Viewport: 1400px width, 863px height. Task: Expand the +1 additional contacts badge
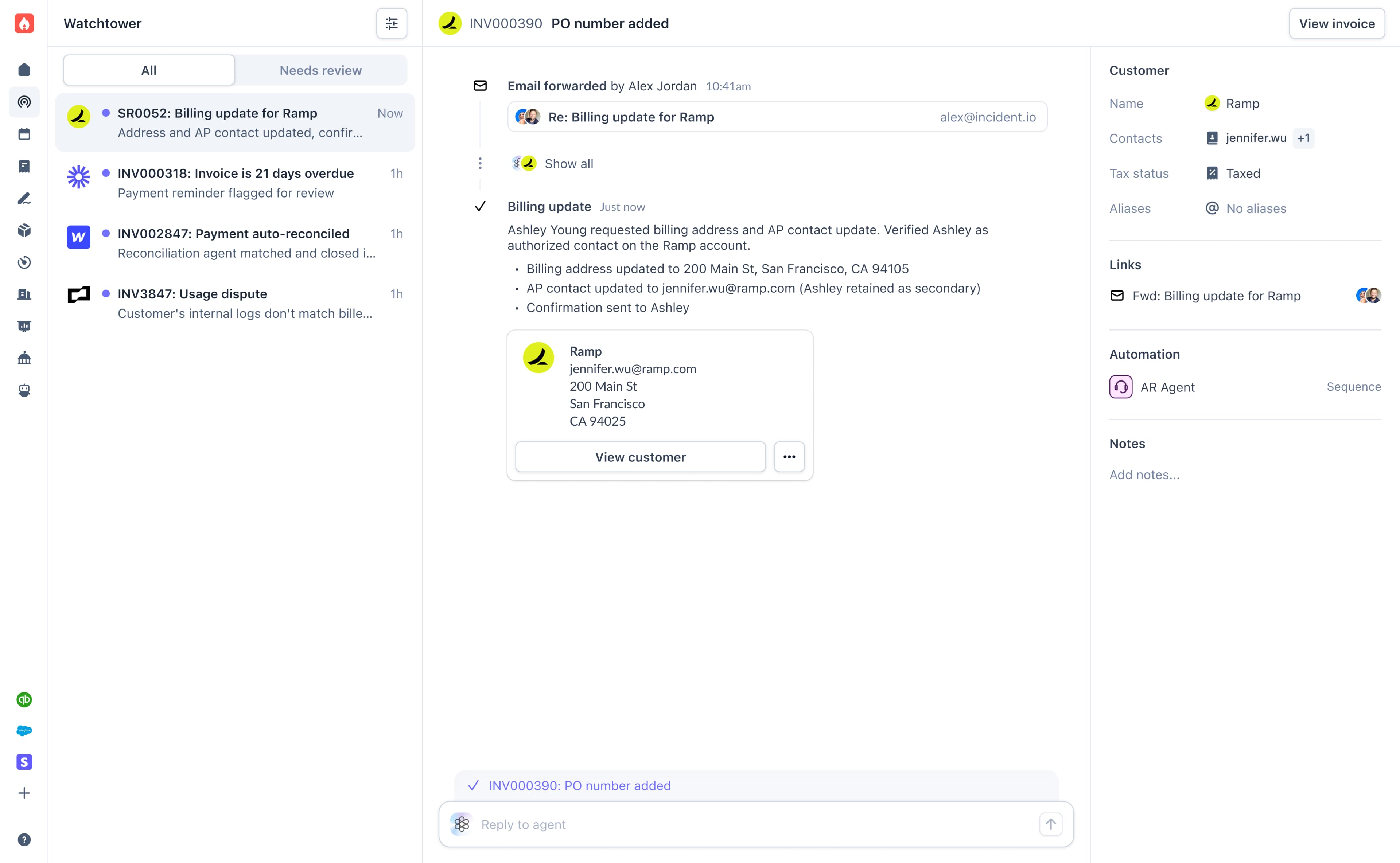(1303, 138)
